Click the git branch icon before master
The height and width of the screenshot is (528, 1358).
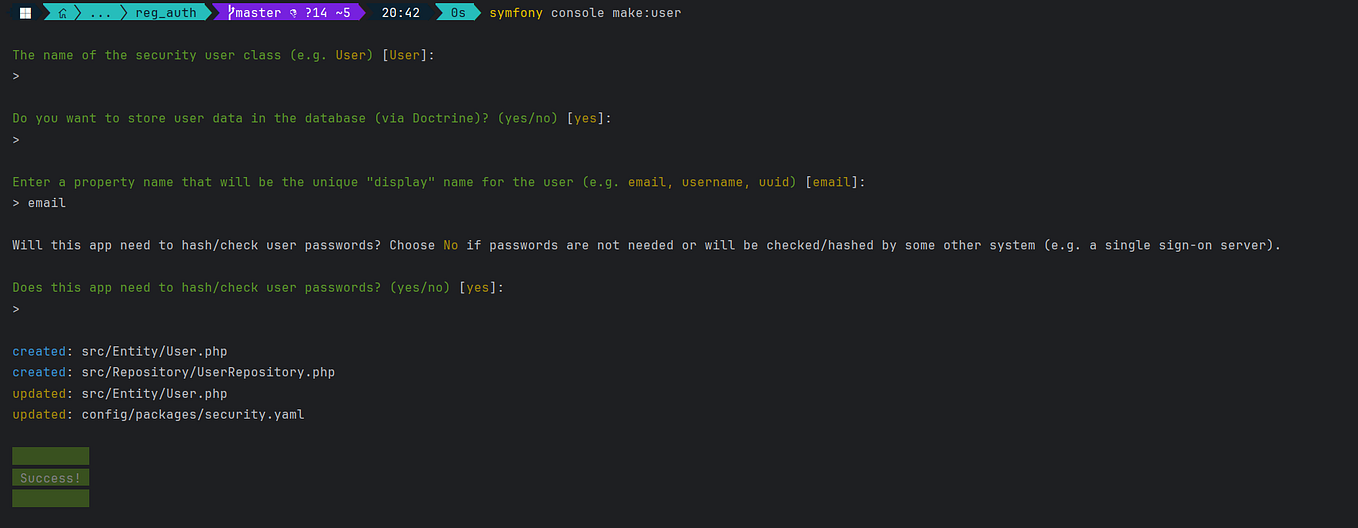coord(230,13)
